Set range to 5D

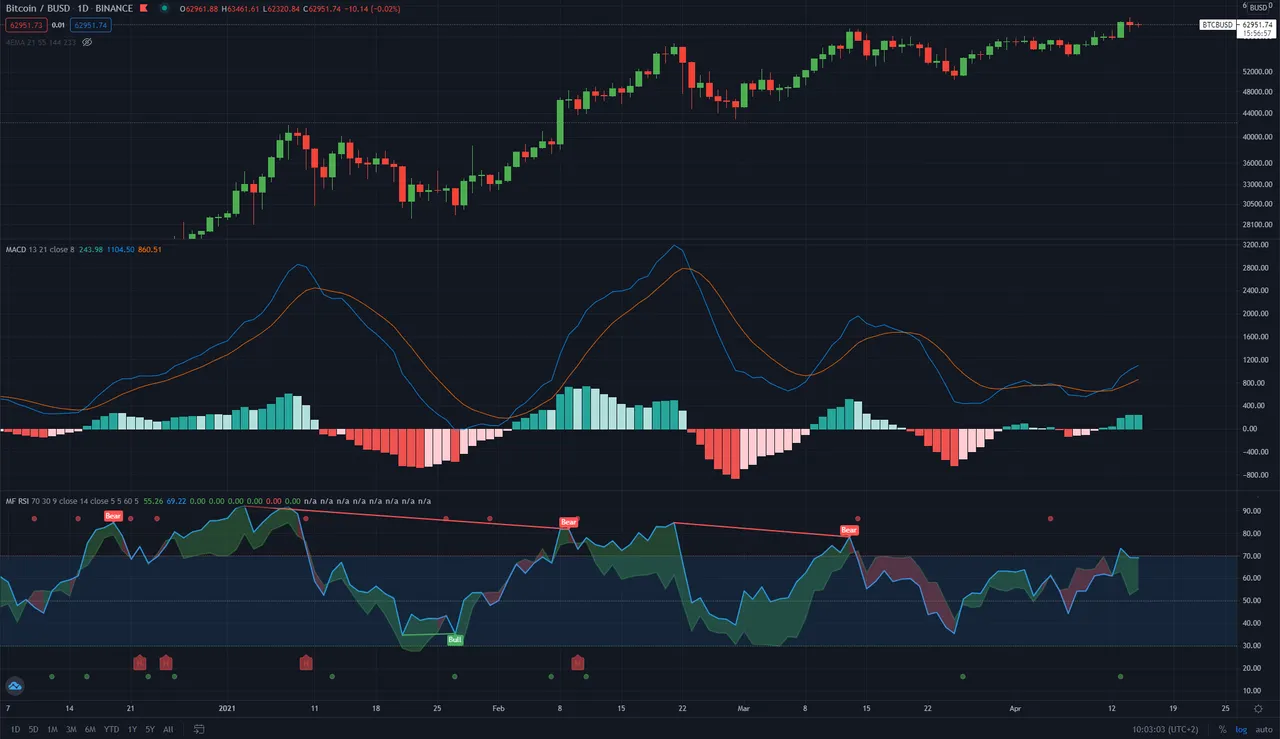point(33,729)
